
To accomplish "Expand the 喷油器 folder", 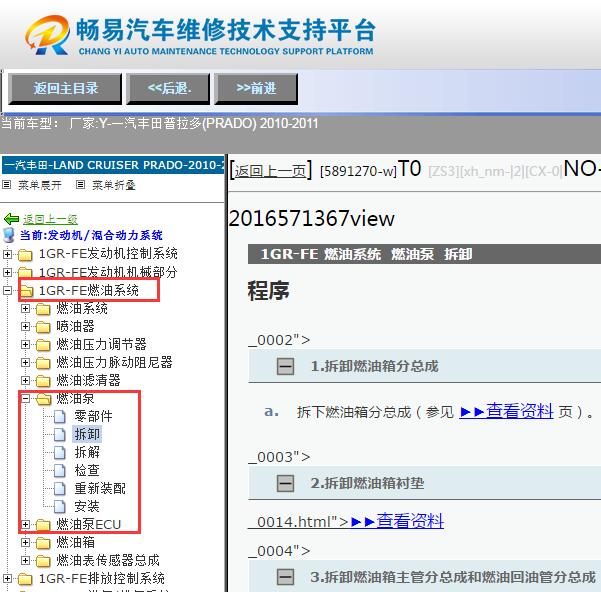I will click(25, 326).
